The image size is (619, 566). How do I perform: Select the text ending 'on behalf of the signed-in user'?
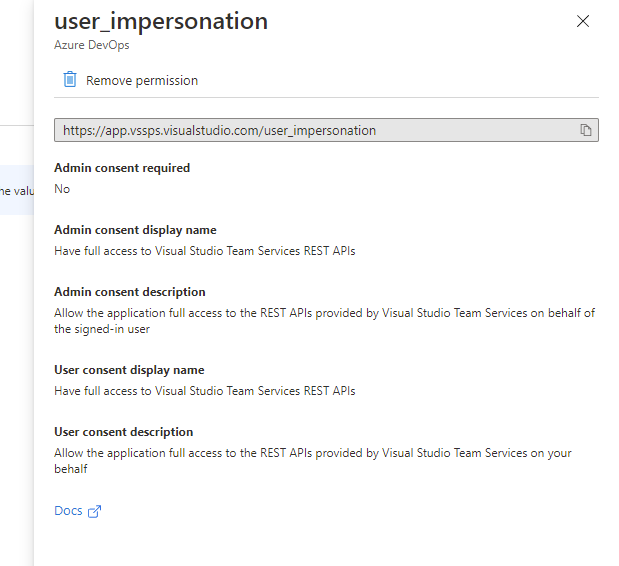325,321
